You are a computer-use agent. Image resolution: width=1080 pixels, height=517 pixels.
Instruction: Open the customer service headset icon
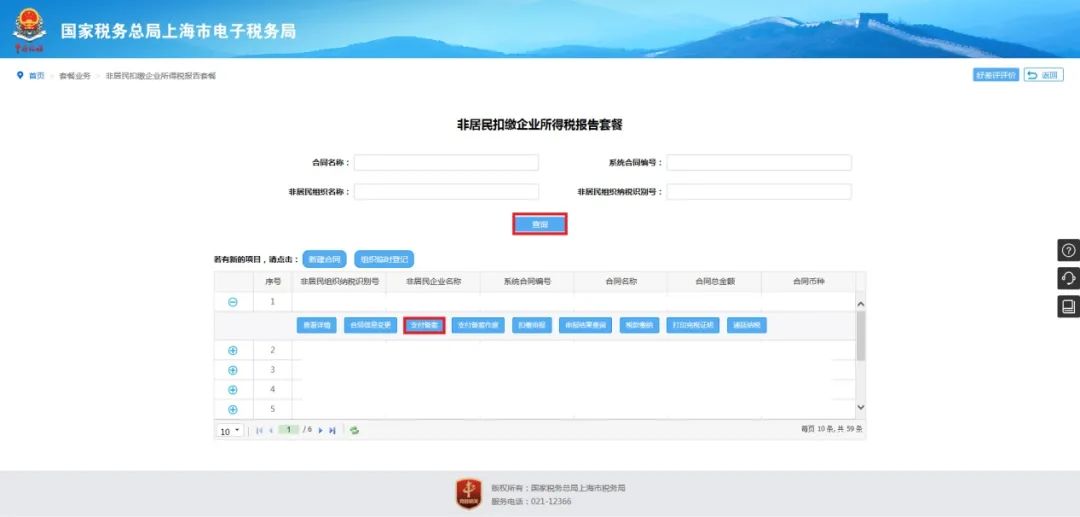click(x=1068, y=278)
